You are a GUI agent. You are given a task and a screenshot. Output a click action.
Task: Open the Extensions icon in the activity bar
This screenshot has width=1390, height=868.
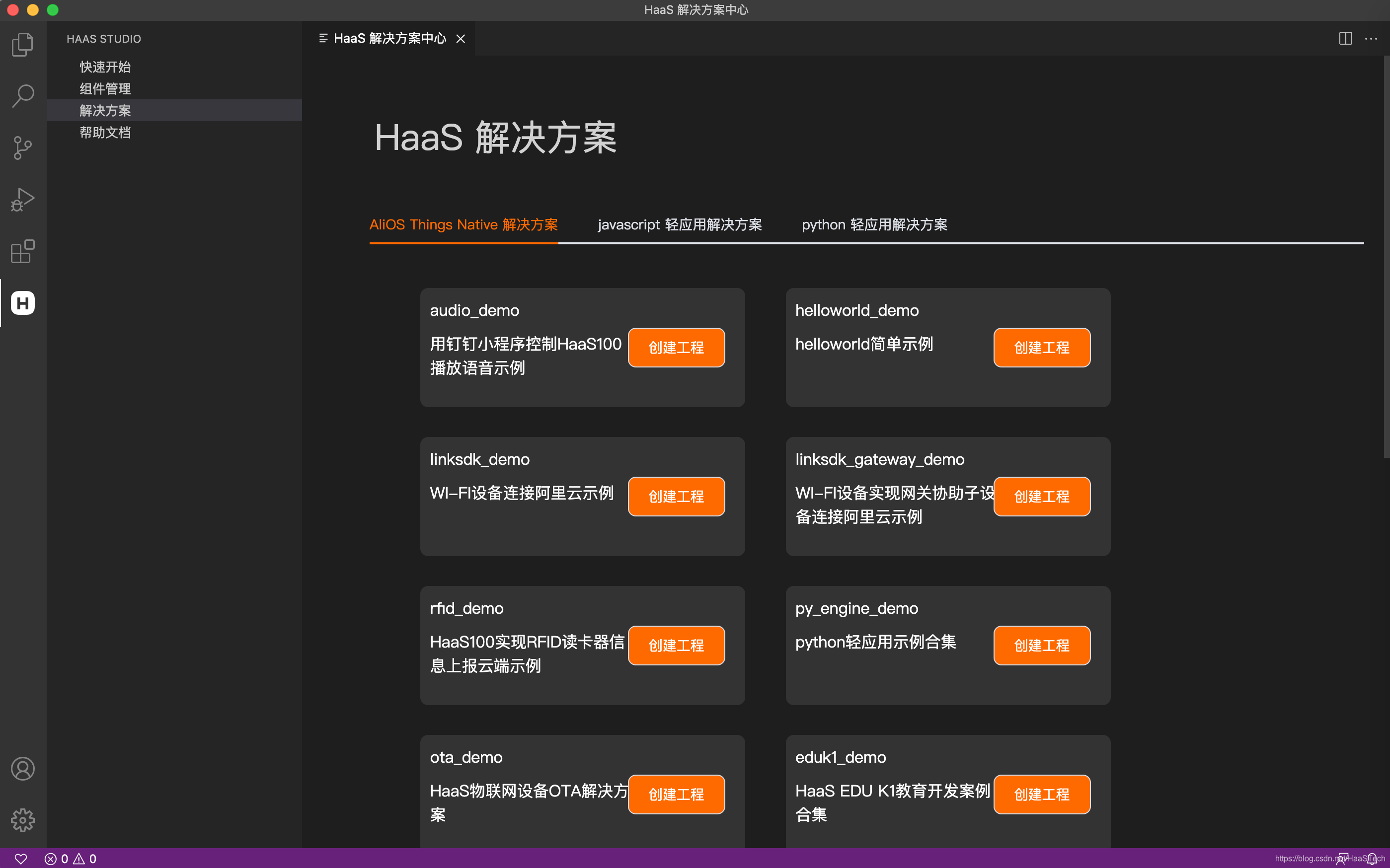point(22,251)
